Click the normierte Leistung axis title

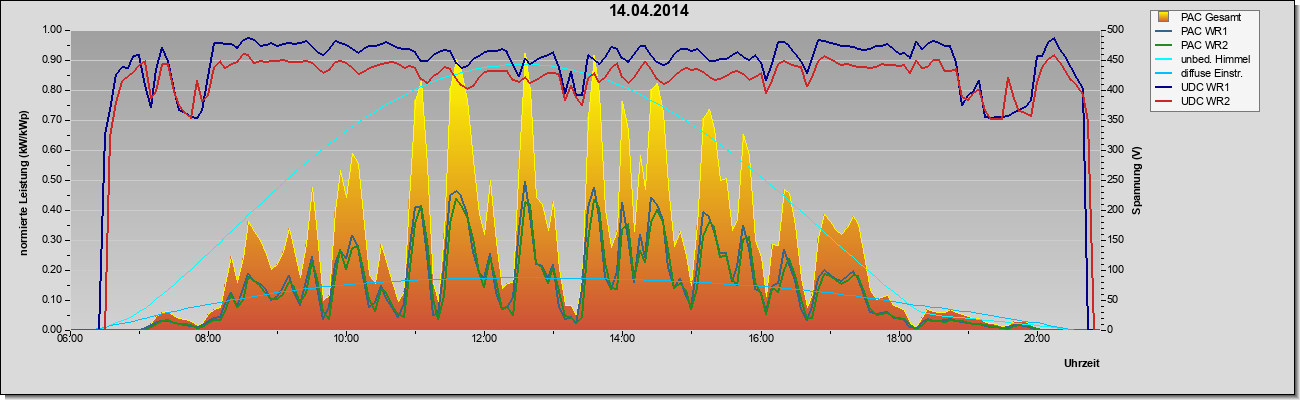coord(22,179)
